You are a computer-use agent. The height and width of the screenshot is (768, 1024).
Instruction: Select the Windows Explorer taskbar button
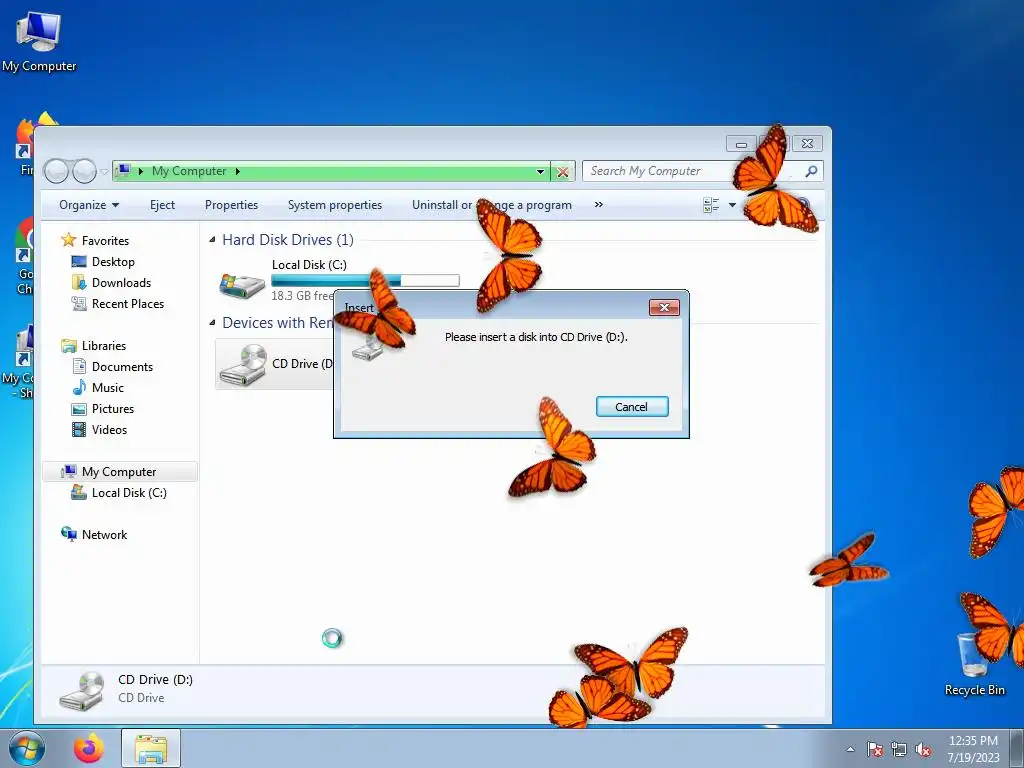(151, 748)
